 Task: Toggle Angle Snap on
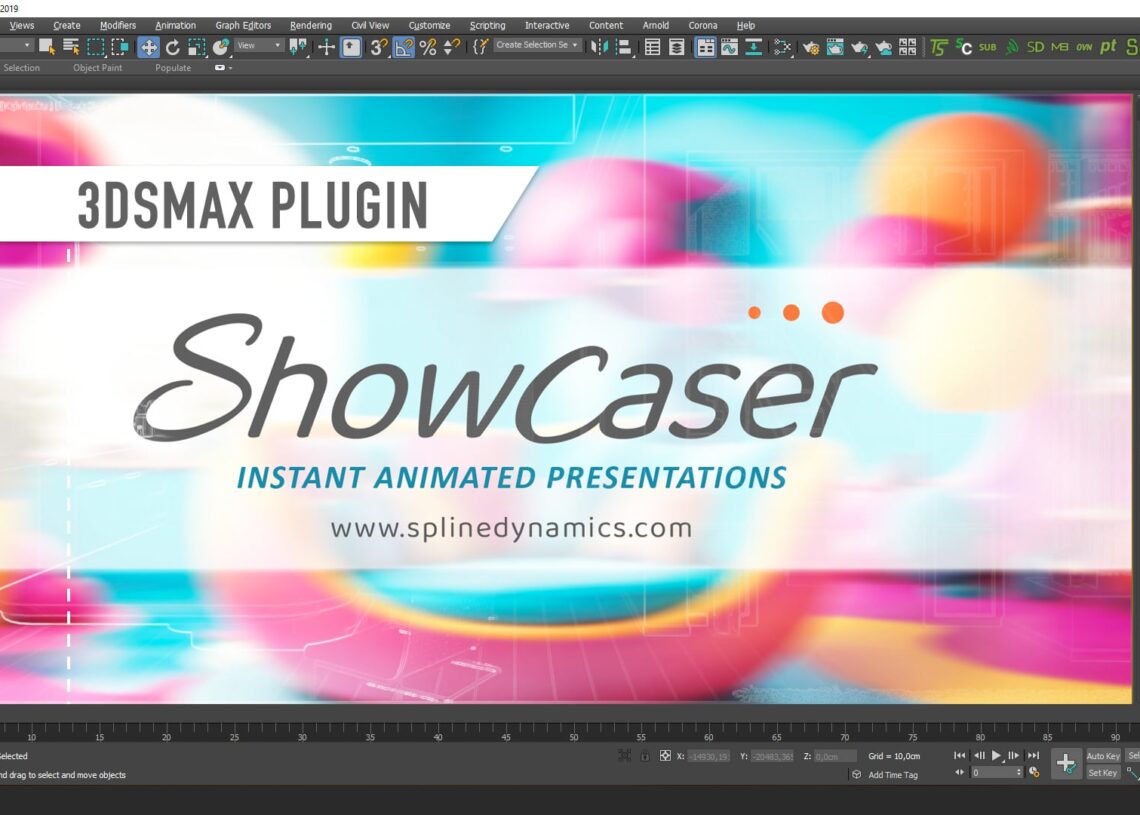tap(402, 46)
